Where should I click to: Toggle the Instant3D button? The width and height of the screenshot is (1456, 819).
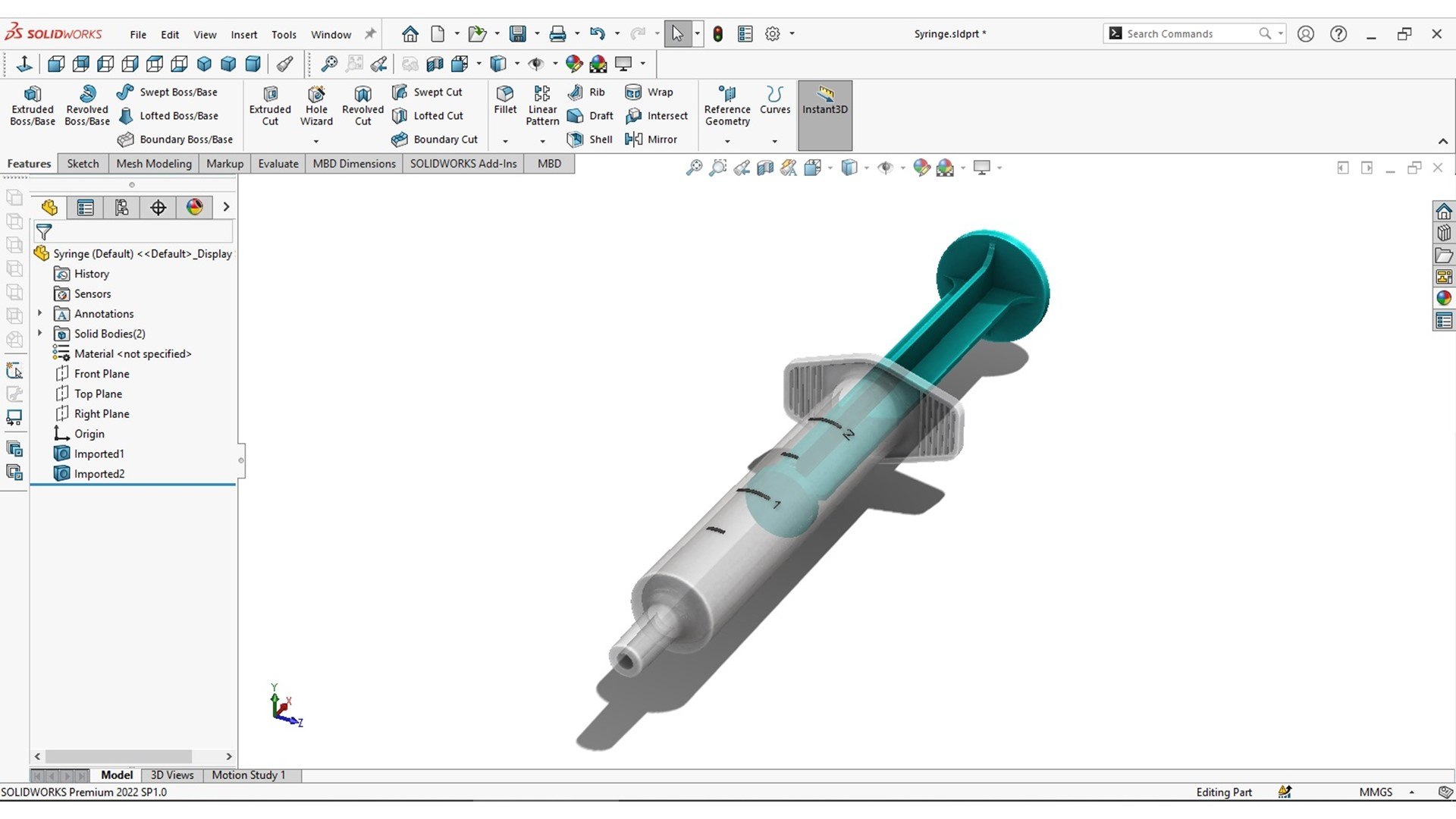[825, 115]
